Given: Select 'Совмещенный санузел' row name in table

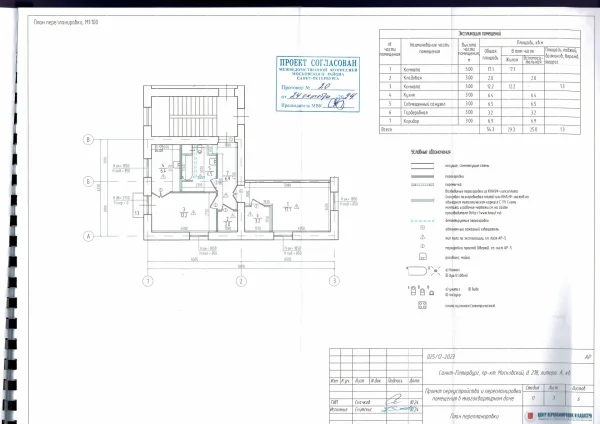Looking at the screenshot, I should (424, 104).
